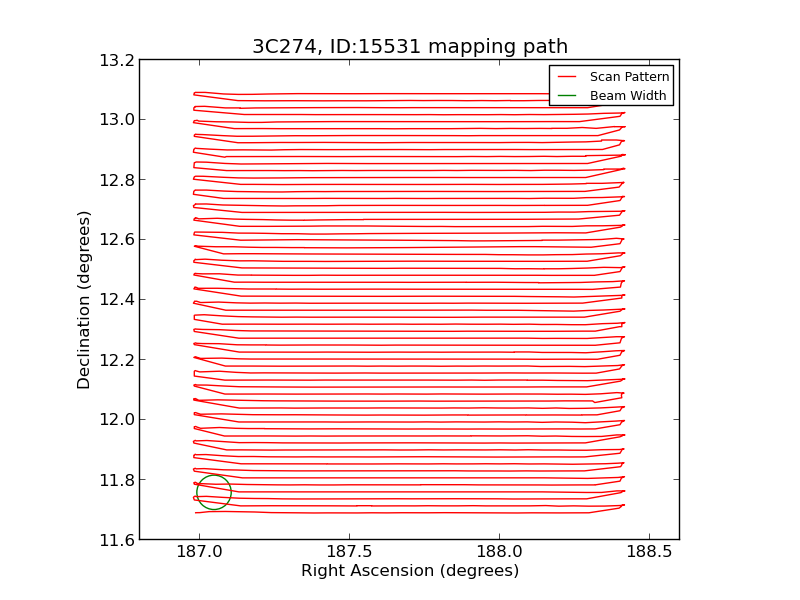Click the 'Beam Width' legend label
Image resolution: width=800 pixels, height=600 pixels.
[628, 95]
